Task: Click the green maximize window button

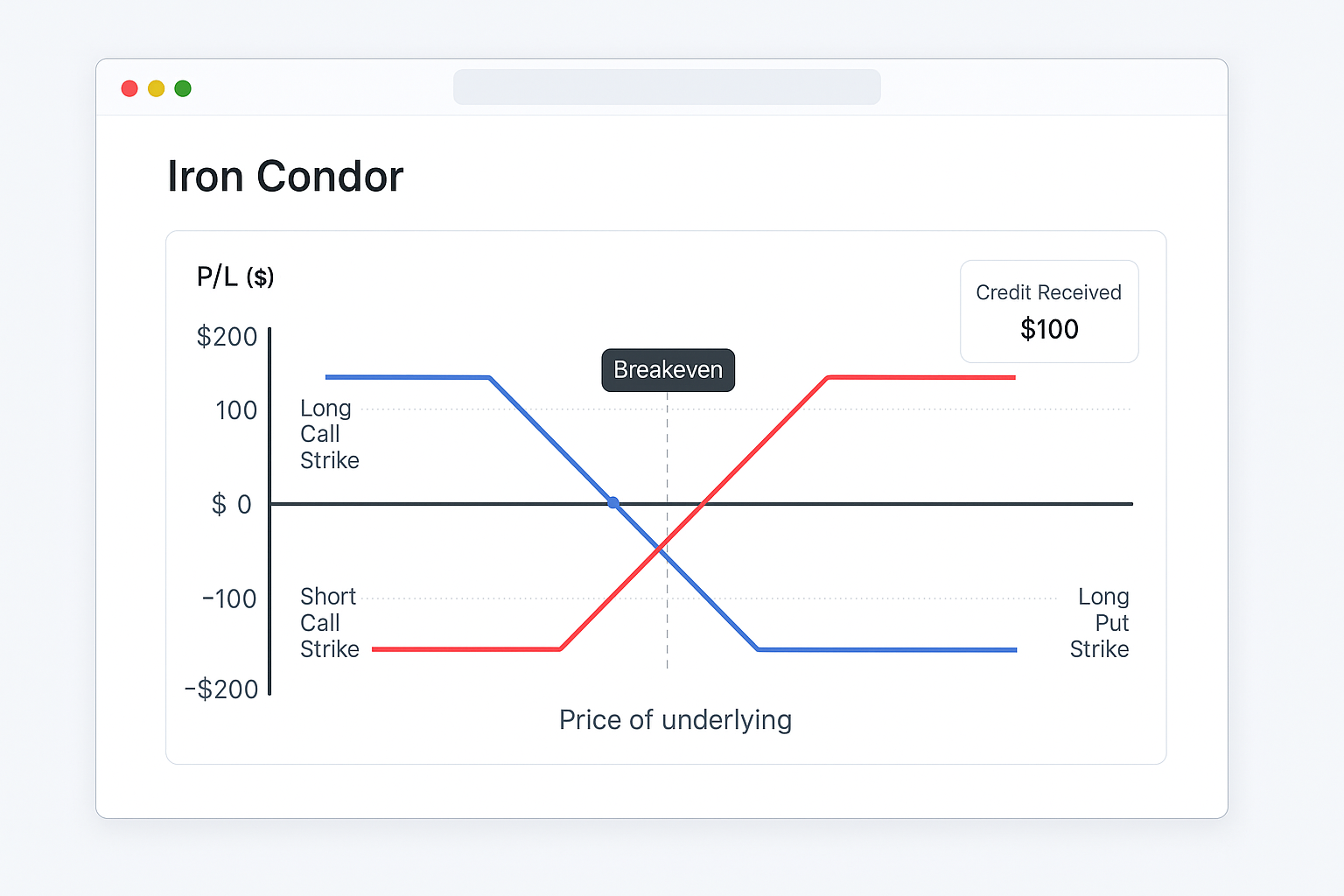Action: pos(183,88)
